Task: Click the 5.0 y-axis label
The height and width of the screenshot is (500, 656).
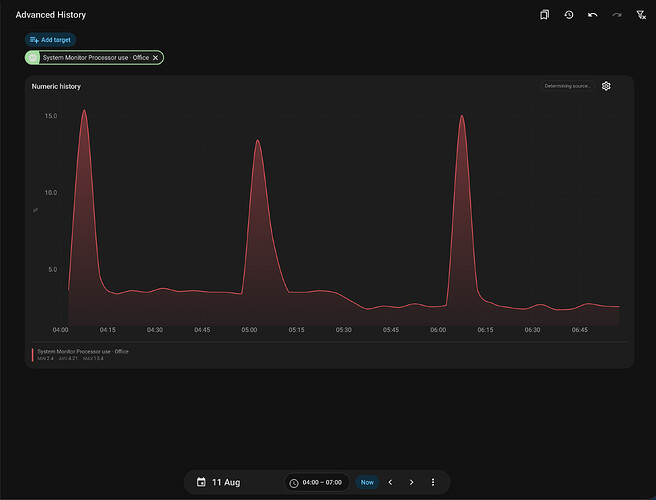Action: click(53, 269)
